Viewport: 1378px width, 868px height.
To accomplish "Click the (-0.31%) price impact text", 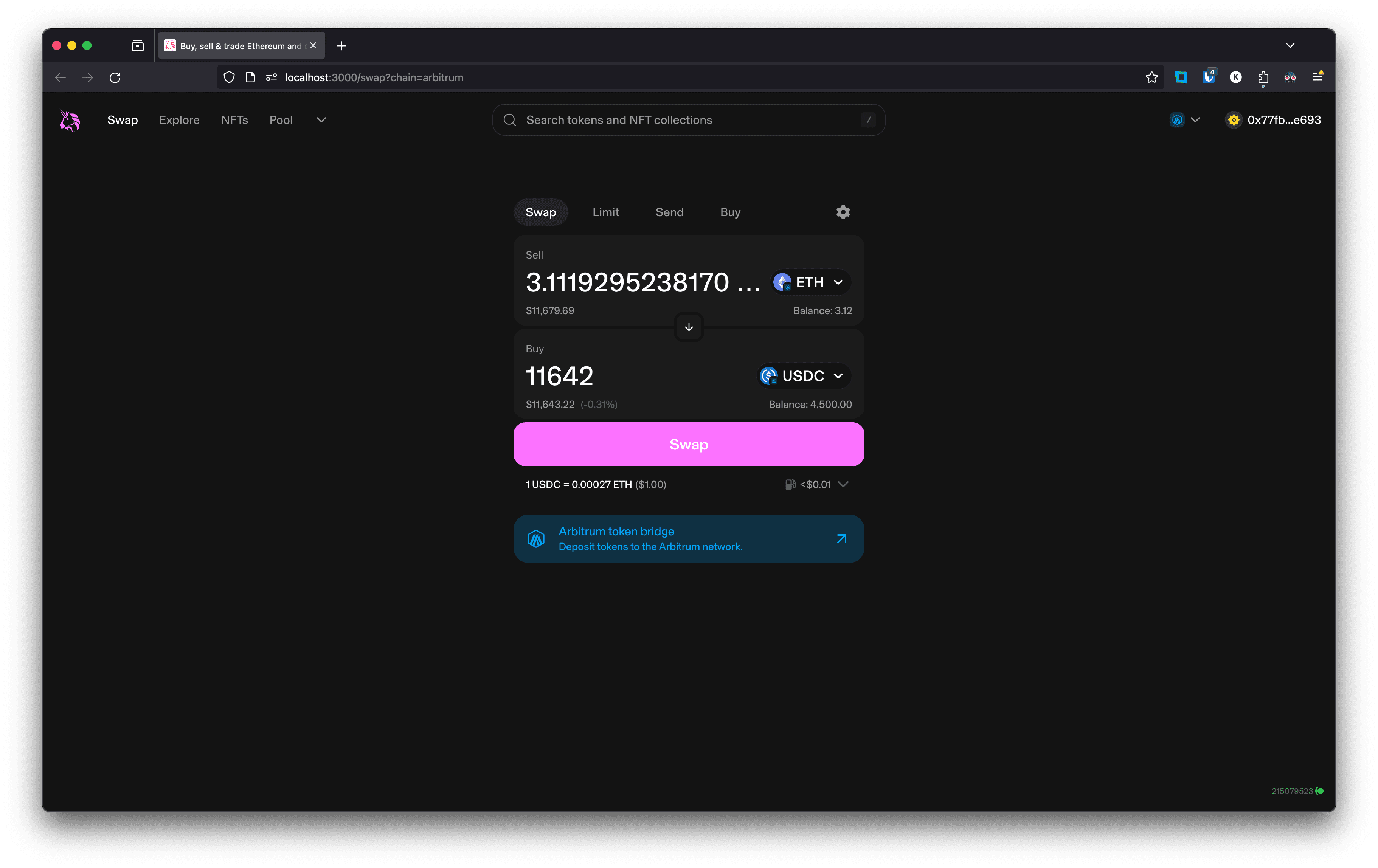I will coord(599,405).
